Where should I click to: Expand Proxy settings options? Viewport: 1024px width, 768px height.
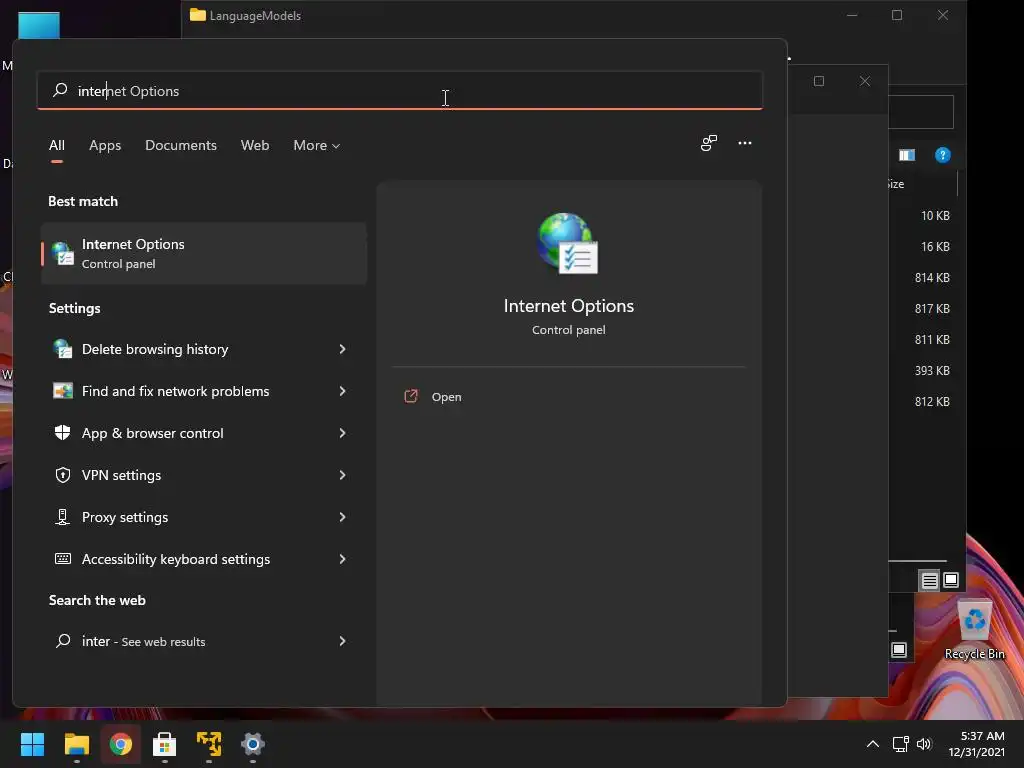[342, 517]
